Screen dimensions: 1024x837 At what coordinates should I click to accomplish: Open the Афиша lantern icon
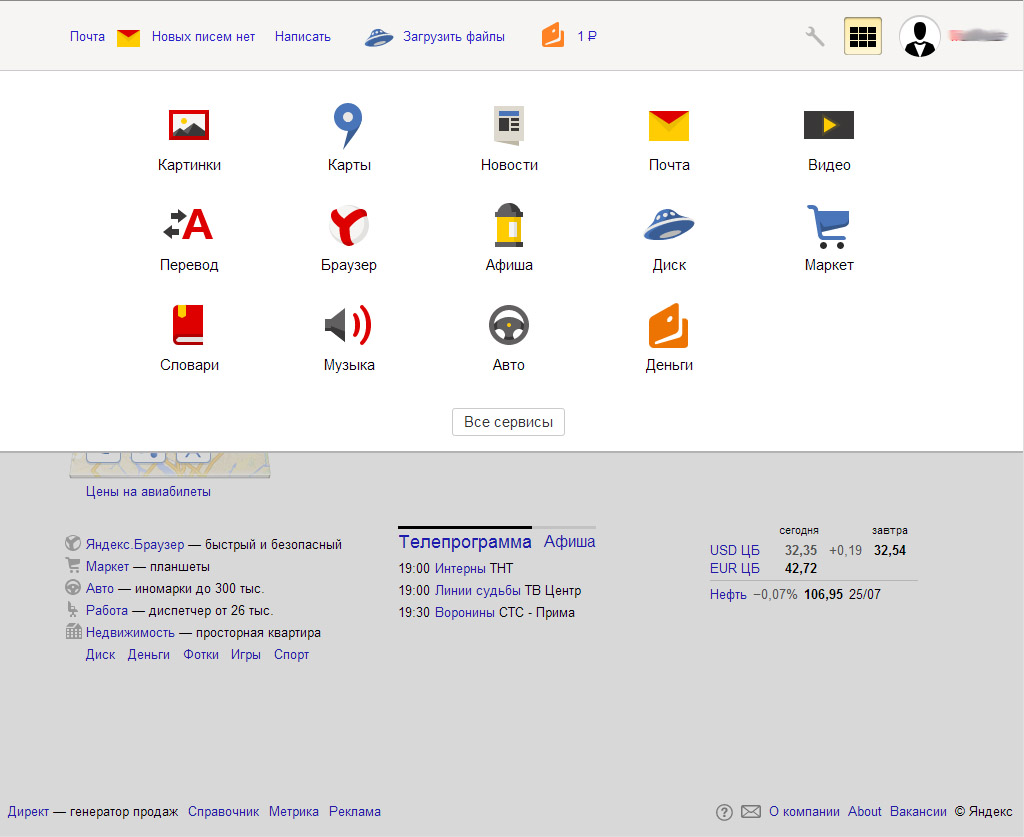pos(509,225)
